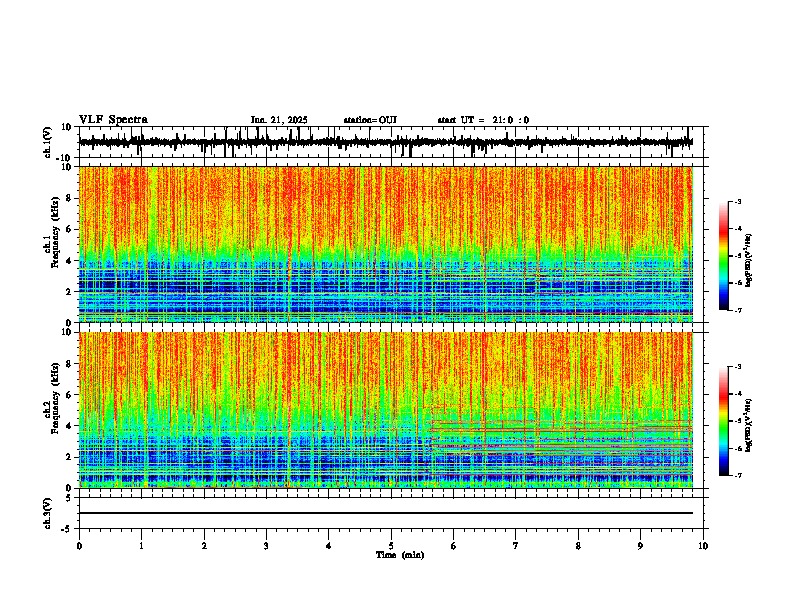The width and height of the screenshot is (792, 612).
Task: Select the date text "Jan. 21, 2025"
Action: coord(279,120)
